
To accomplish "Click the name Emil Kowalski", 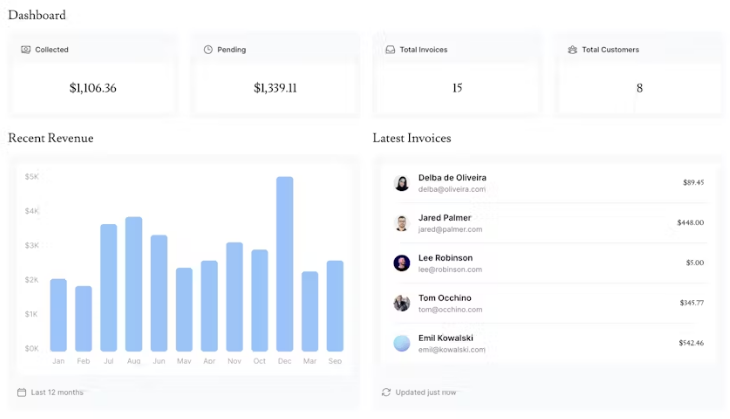I will pyautogui.click(x=445, y=338).
